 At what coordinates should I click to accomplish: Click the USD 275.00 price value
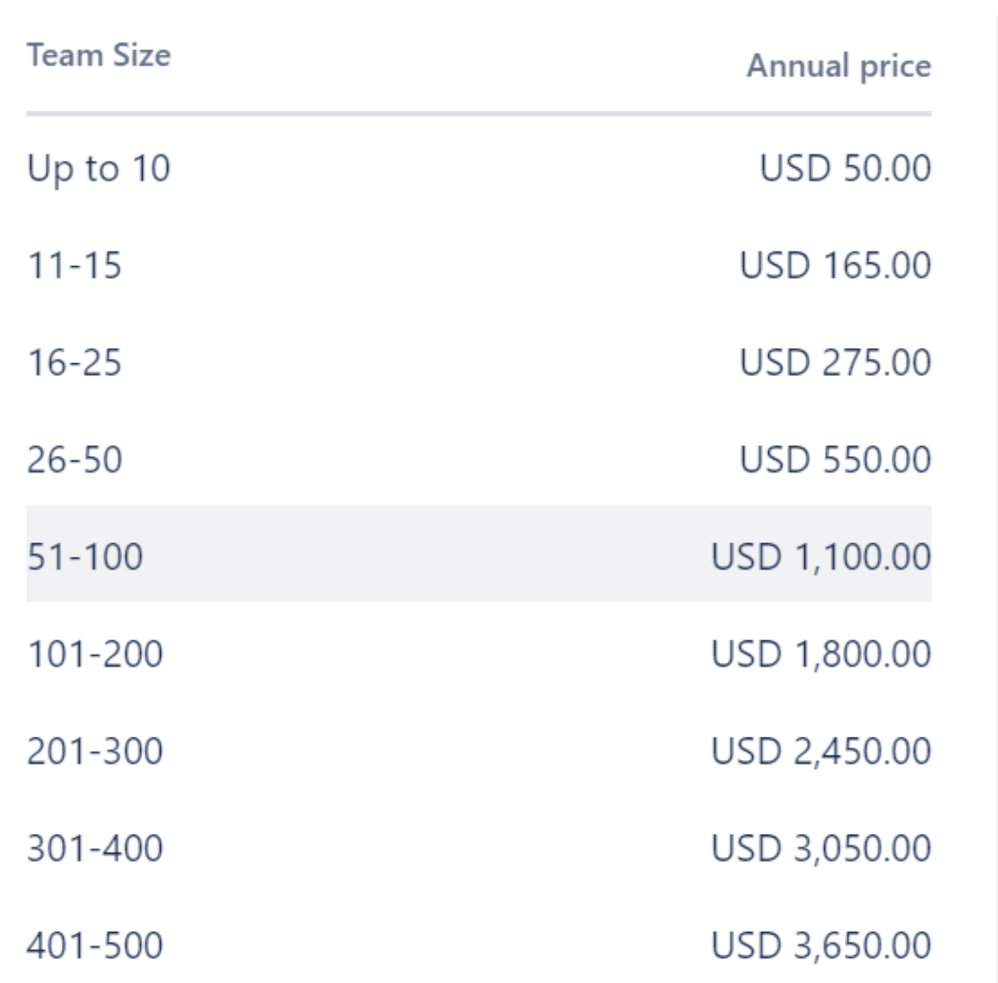coord(835,362)
